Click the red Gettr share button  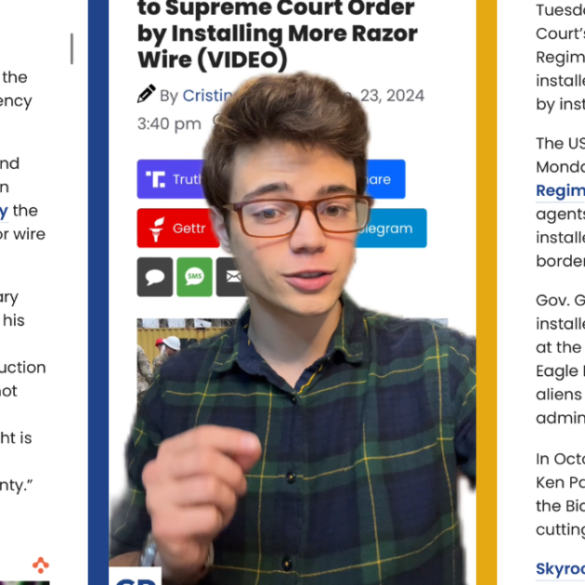click(178, 228)
